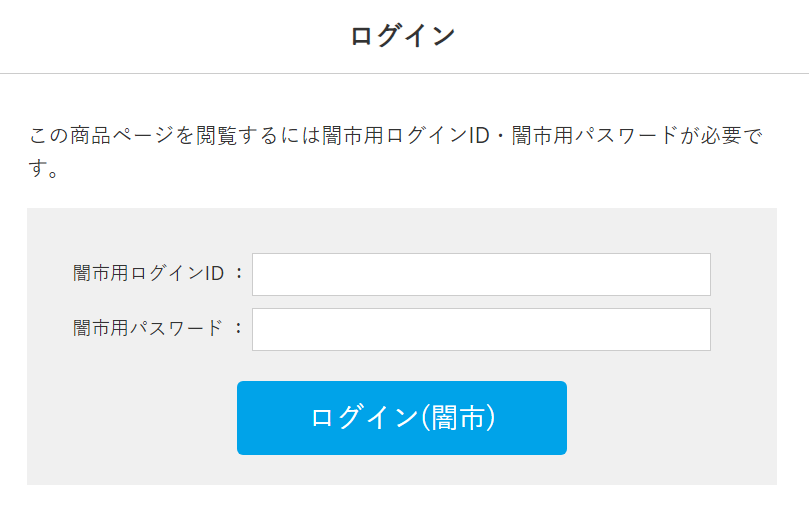This screenshot has width=809, height=519.
Task: Click the notice text about required login credentials
Action: tap(395, 136)
